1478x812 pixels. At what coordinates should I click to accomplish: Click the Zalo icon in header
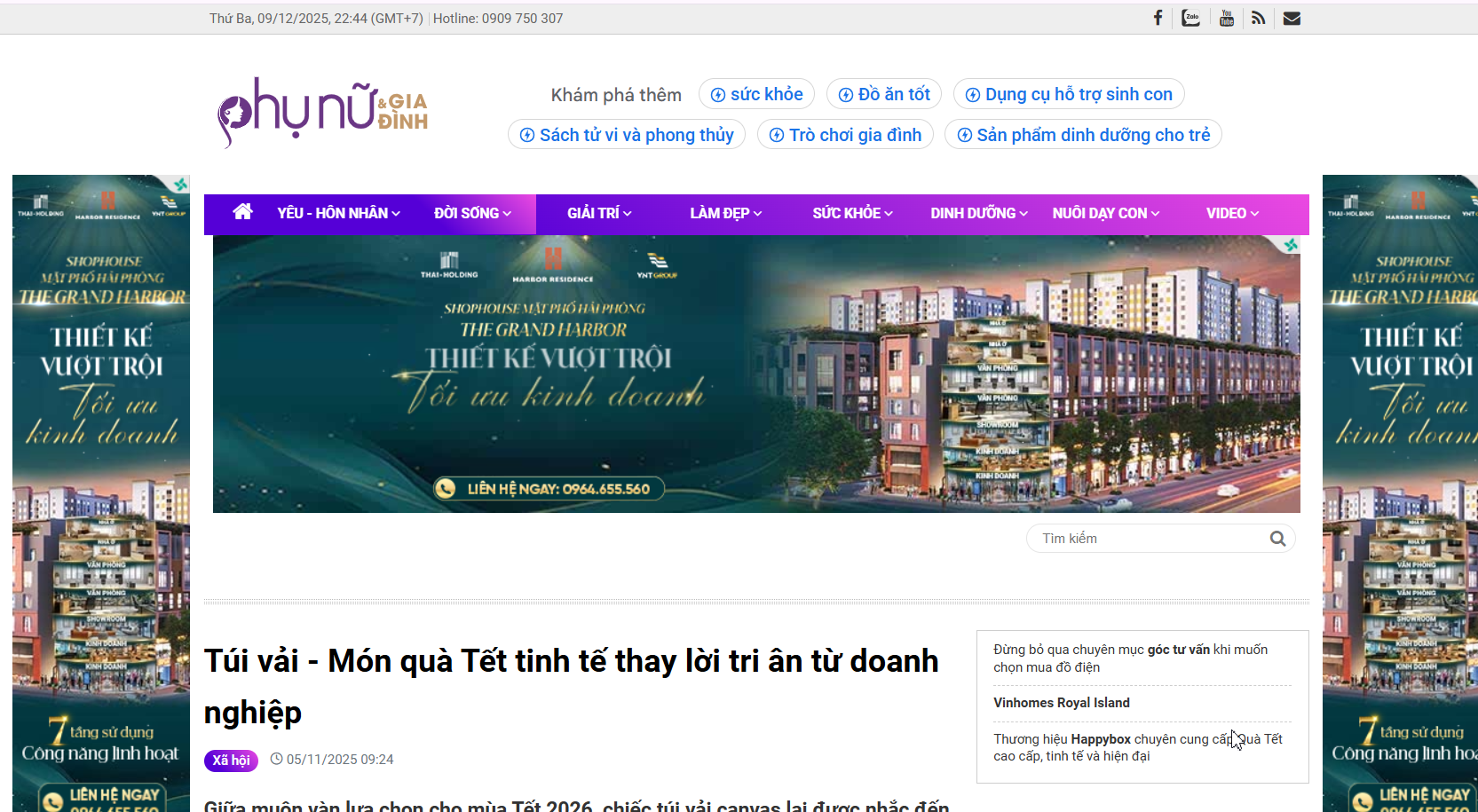point(1190,18)
